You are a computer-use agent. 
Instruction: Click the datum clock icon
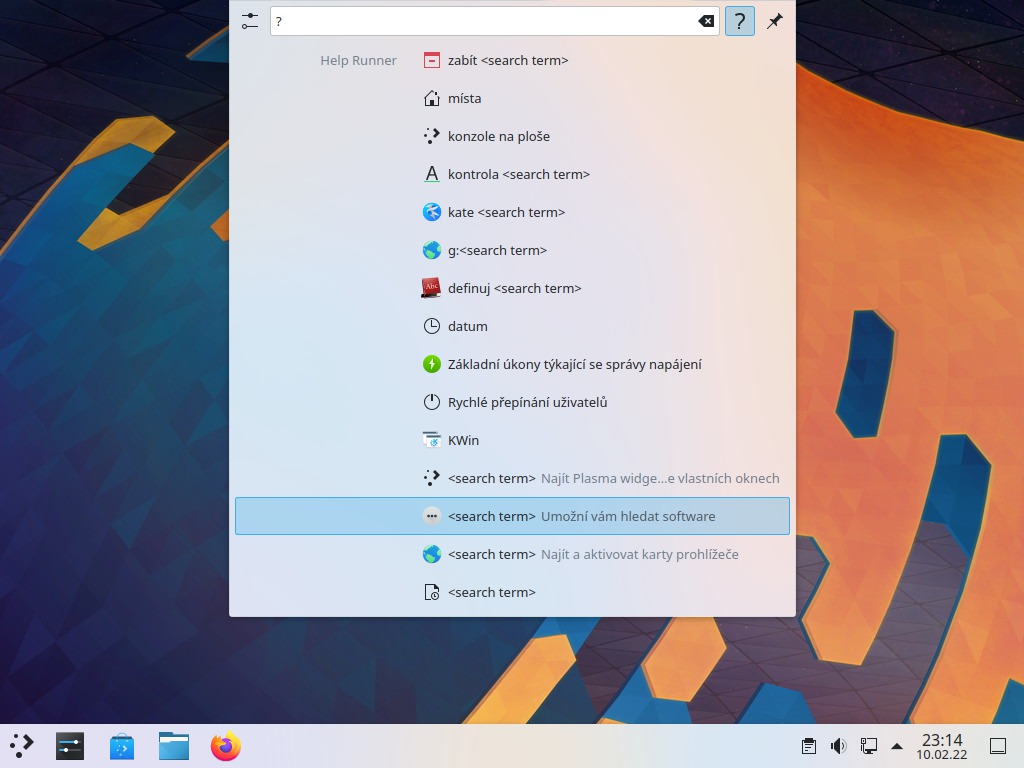(x=432, y=326)
